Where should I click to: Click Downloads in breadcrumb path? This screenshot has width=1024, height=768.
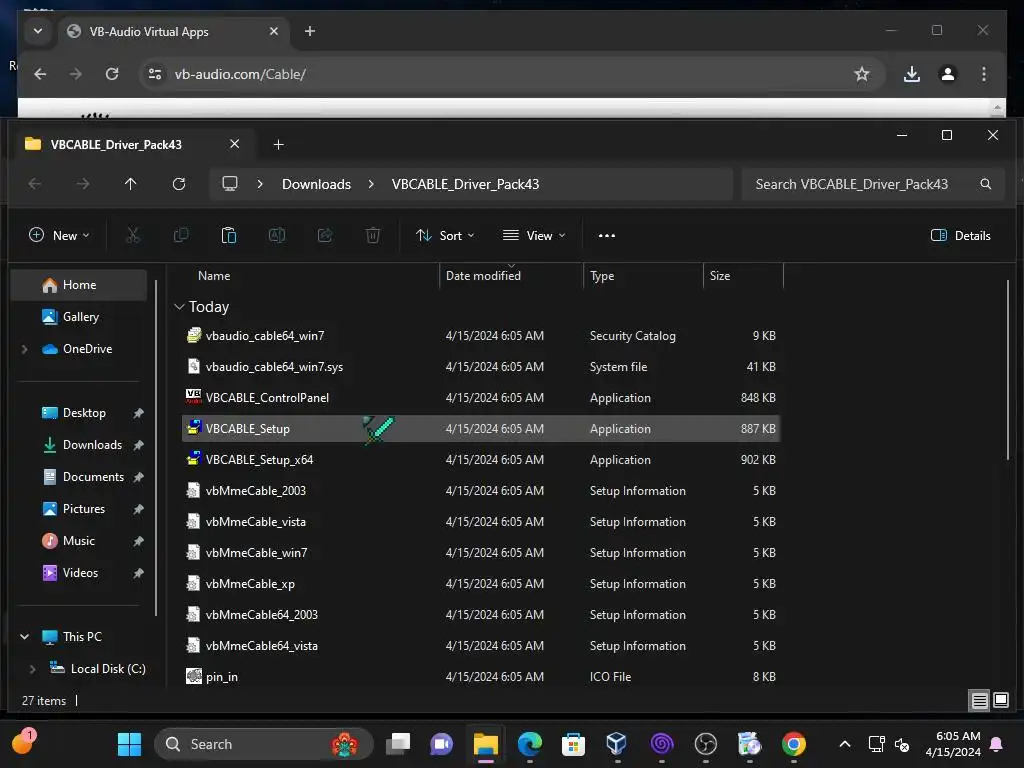point(316,184)
